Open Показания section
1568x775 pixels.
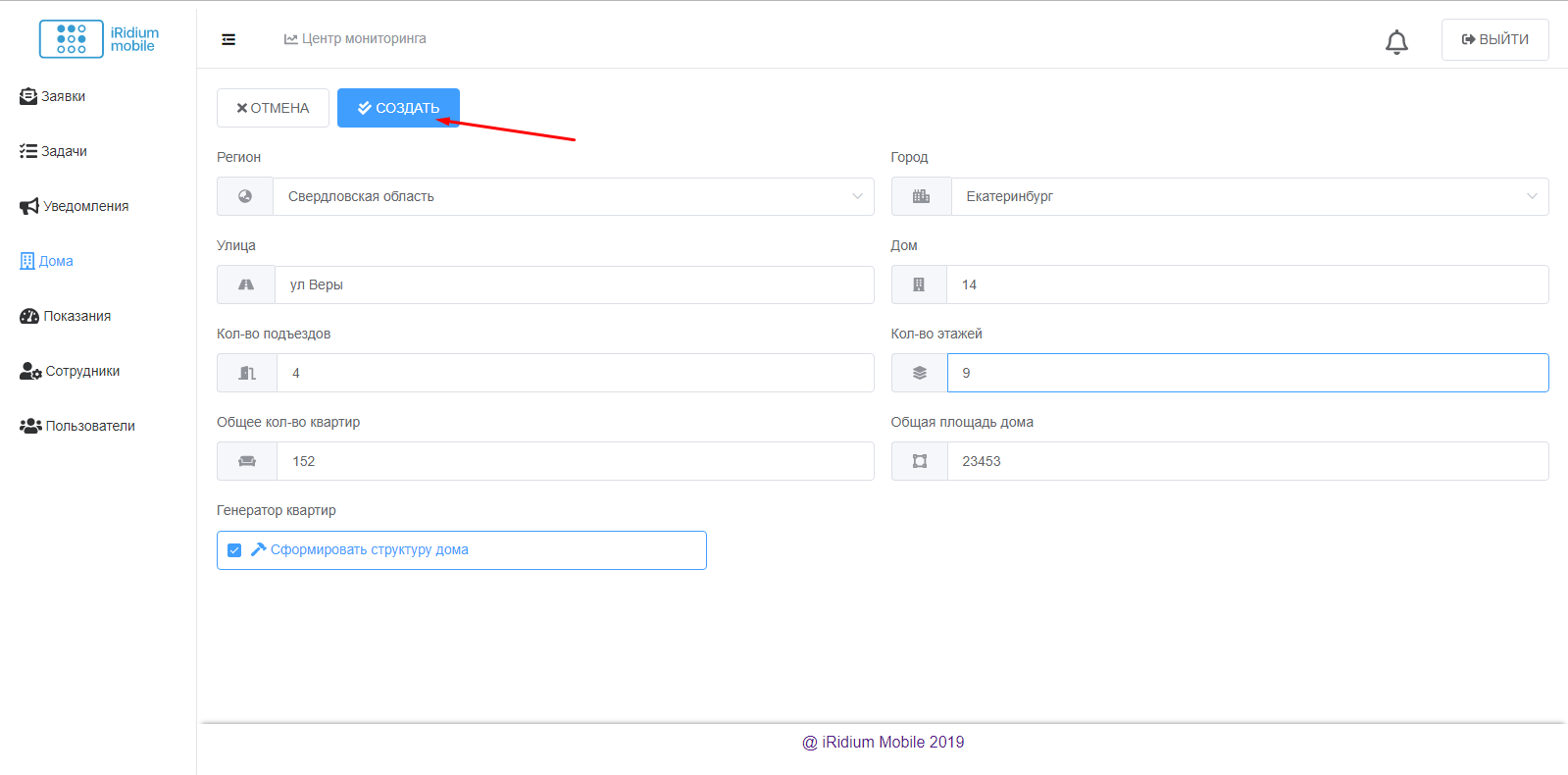click(66, 316)
